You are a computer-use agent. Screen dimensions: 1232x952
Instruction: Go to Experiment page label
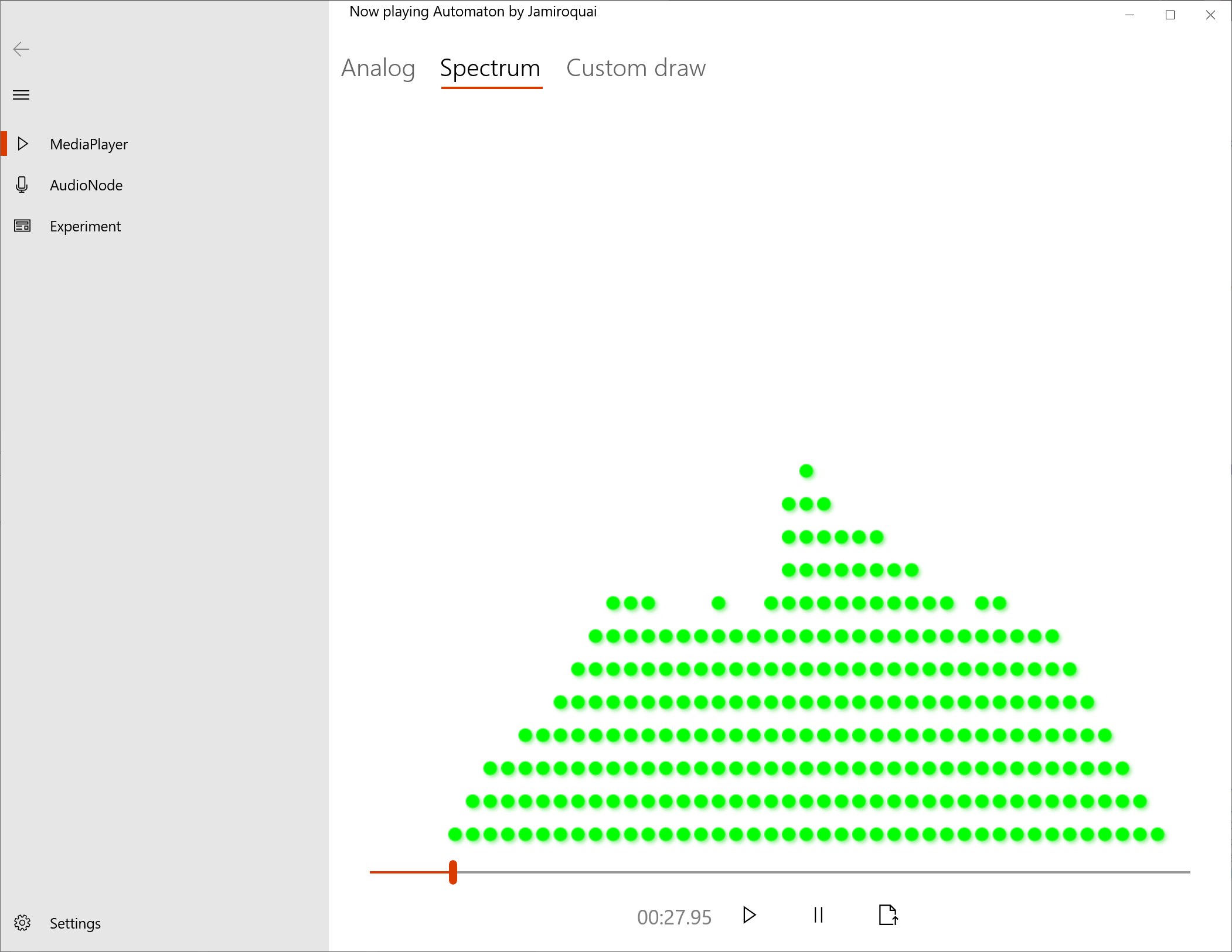[x=85, y=226]
